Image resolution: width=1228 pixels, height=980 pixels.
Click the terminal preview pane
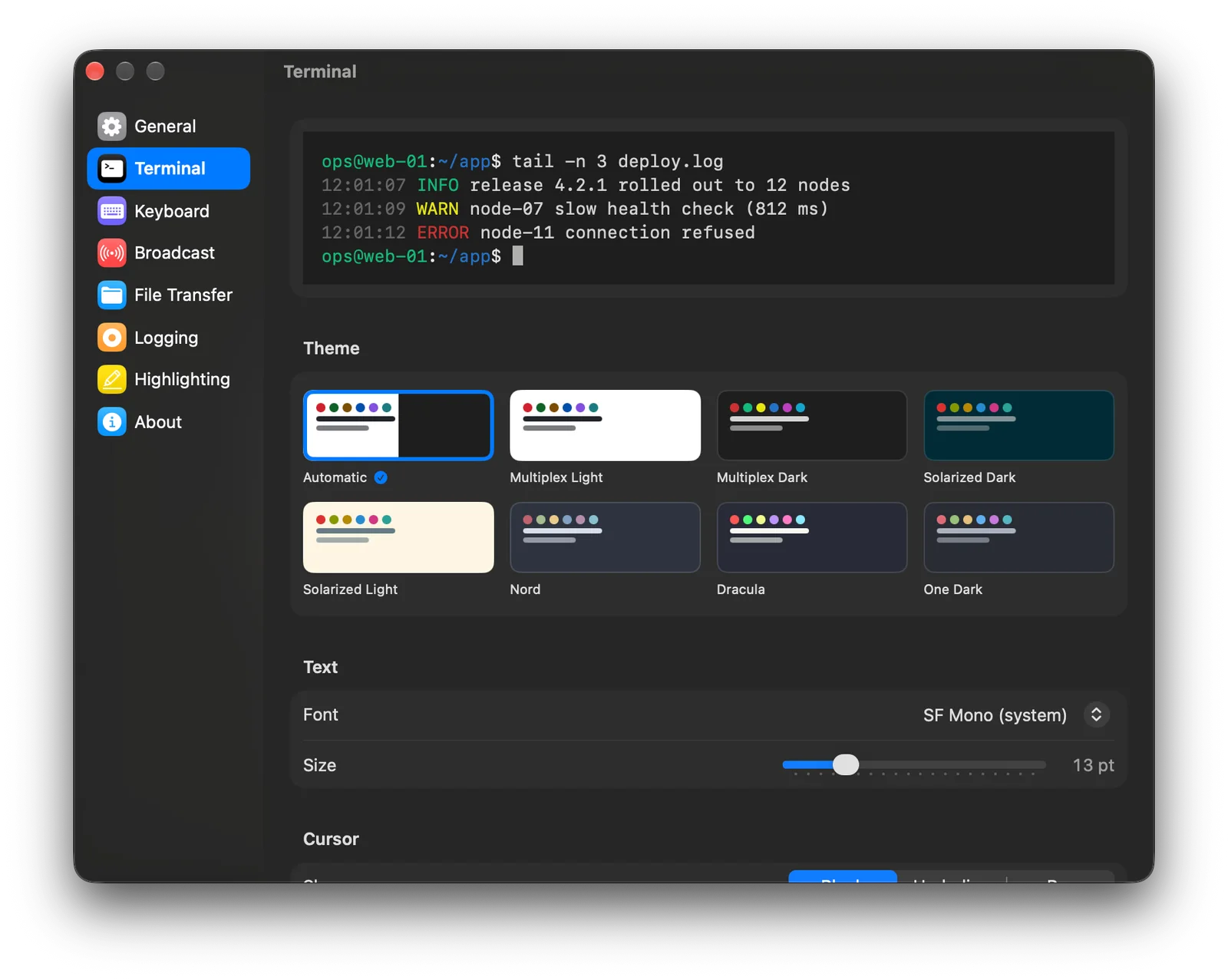(708, 208)
